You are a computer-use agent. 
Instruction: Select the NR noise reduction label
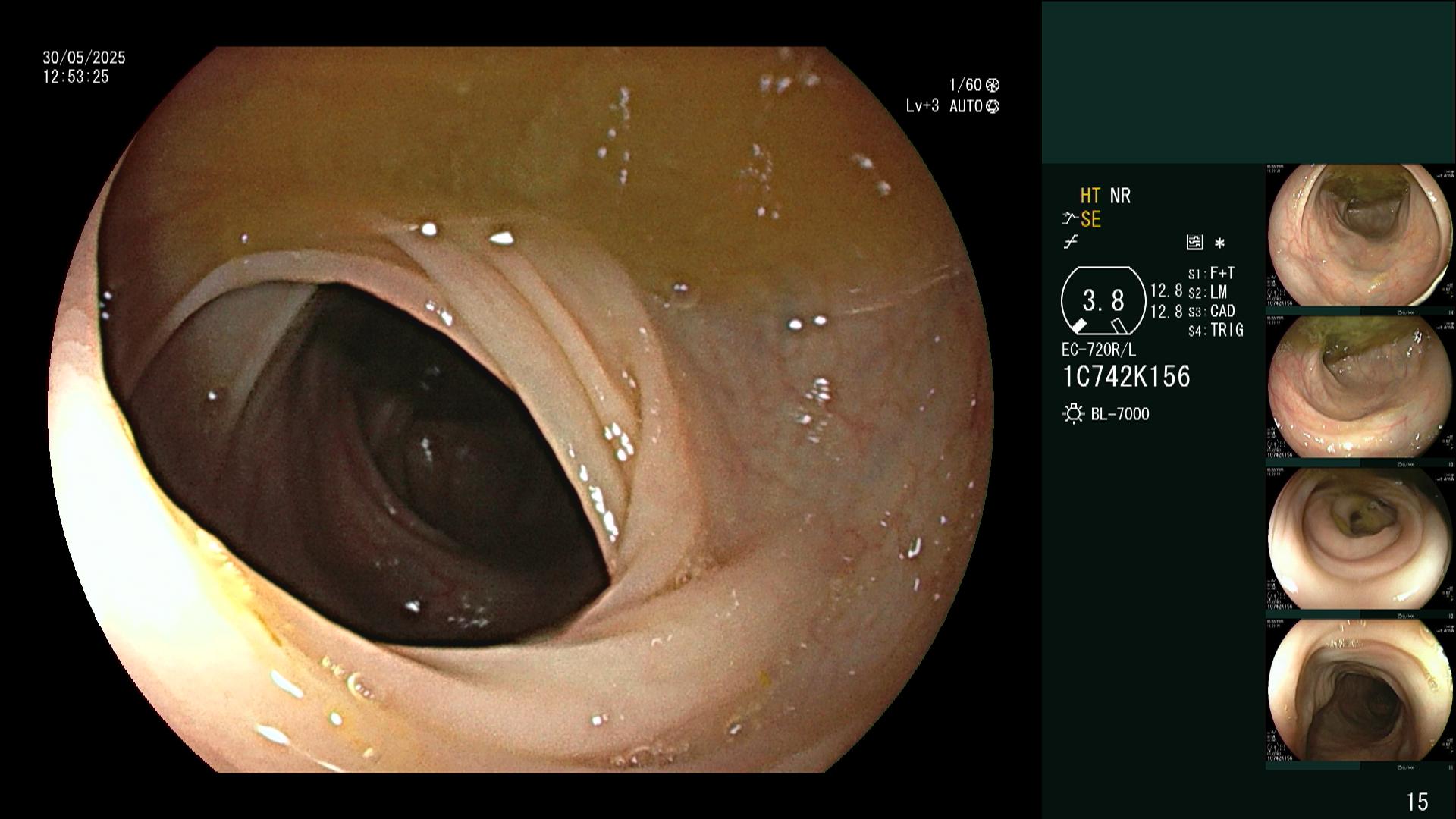1120,196
